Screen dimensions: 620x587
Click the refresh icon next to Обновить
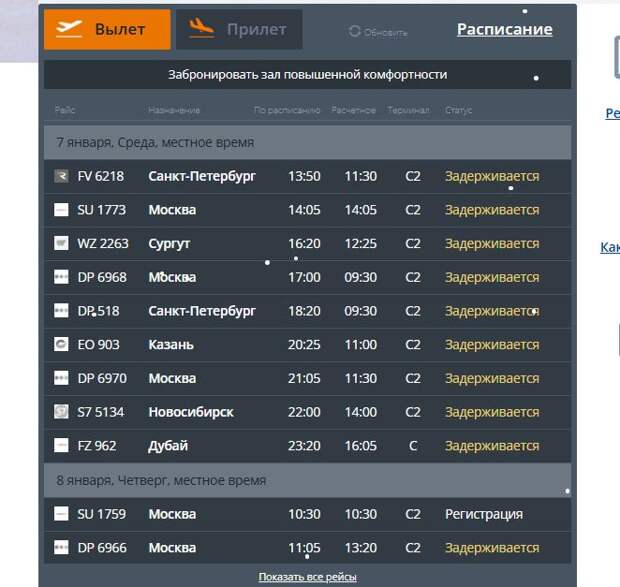click(x=354, y=32)
